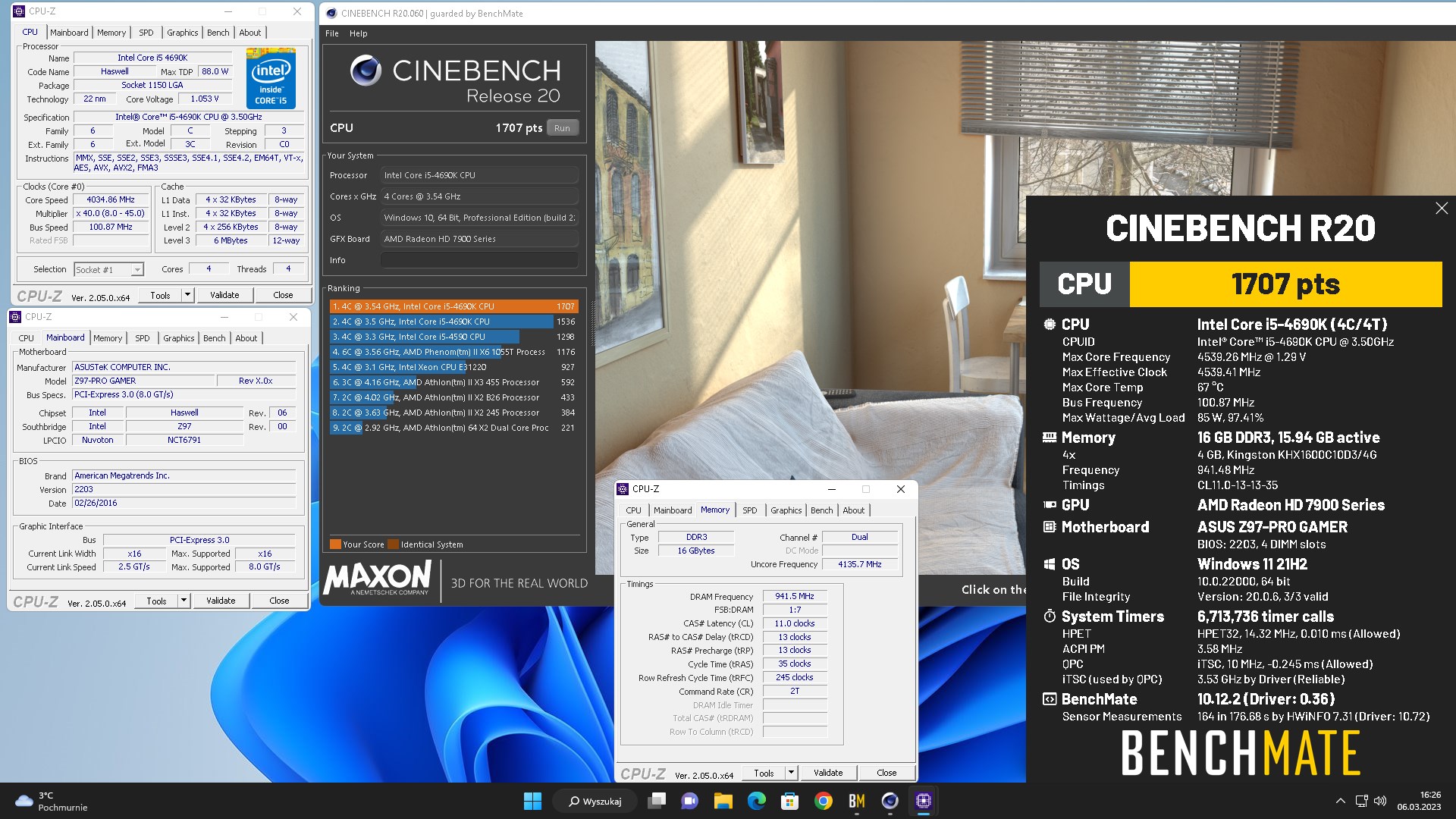Open File Explorer from taskbar

(723, 801)
